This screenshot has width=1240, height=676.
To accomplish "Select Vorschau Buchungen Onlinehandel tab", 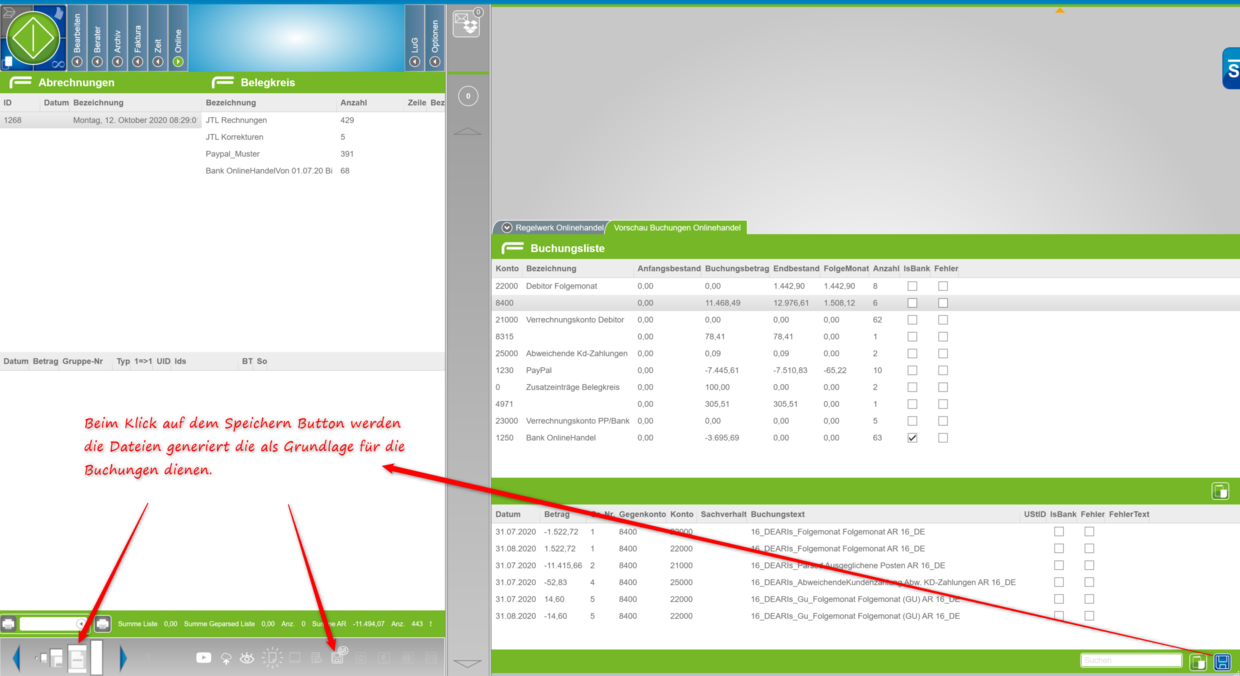I will point(677,228).
